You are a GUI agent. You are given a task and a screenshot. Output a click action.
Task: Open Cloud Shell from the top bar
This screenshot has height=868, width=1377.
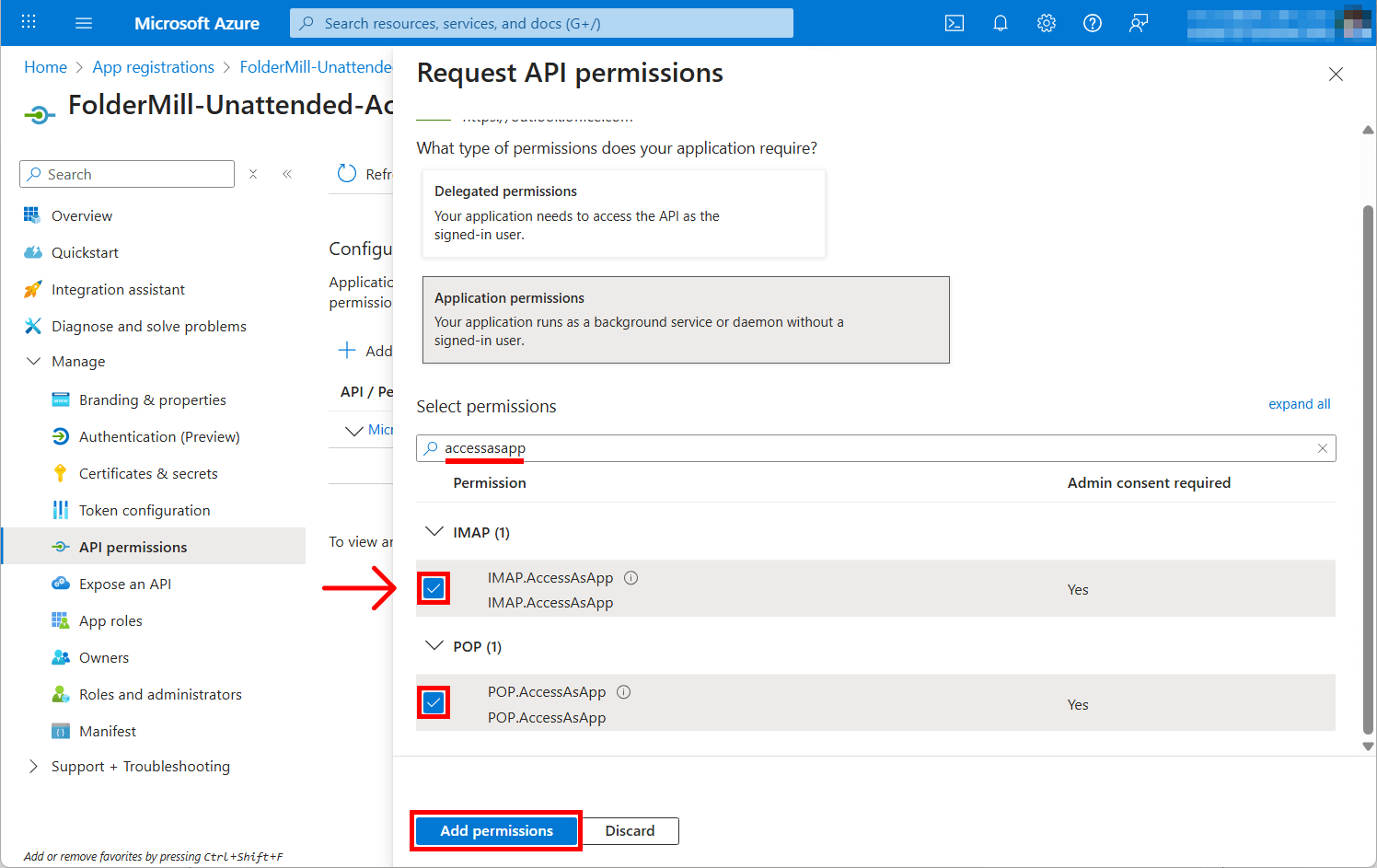(955, 23)
